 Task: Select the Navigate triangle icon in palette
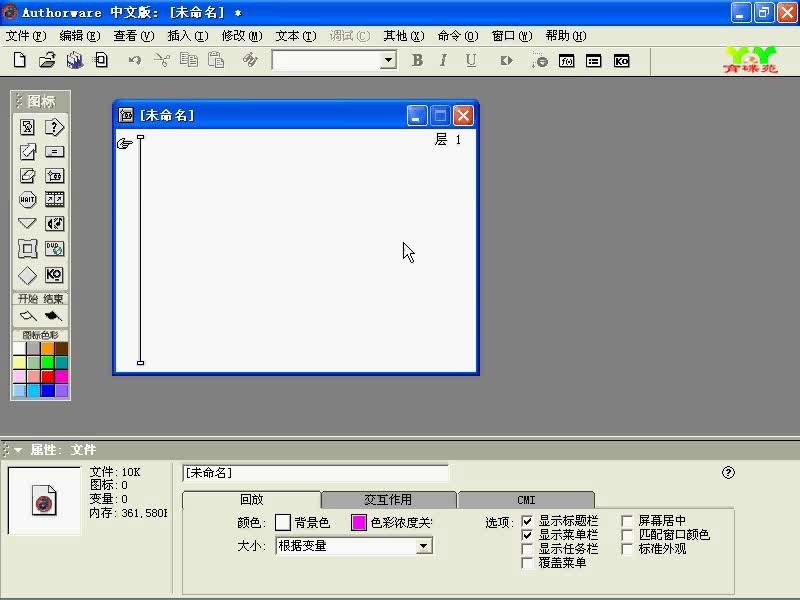[27, 223]
